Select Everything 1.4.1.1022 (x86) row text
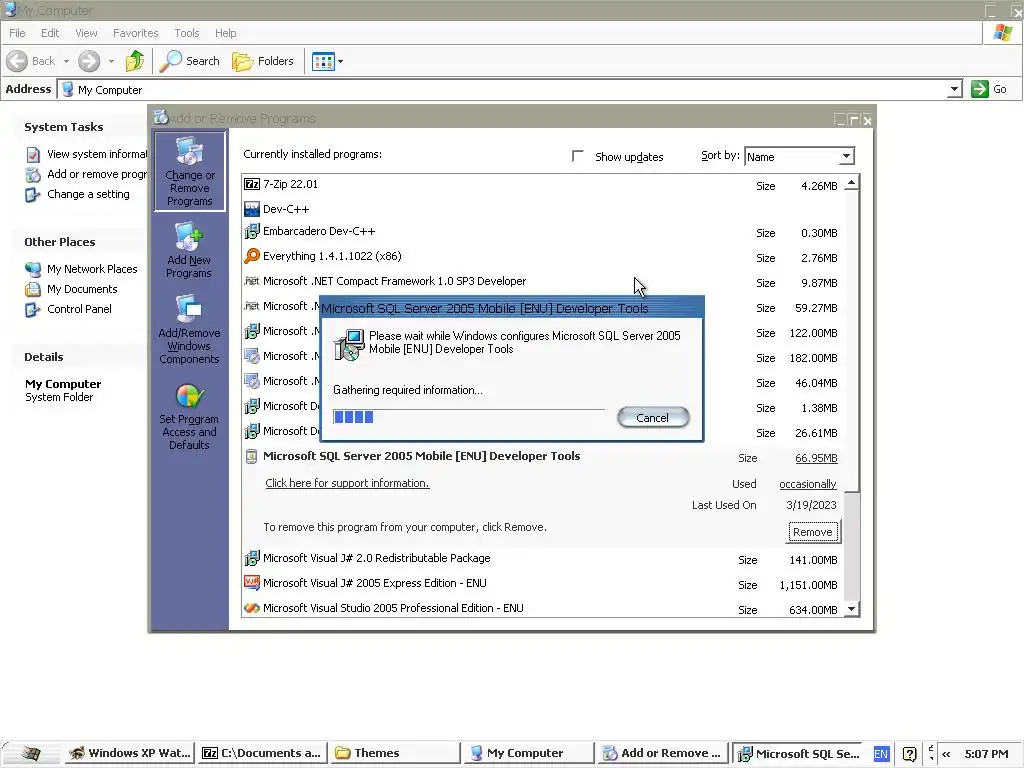 (332, 256)
